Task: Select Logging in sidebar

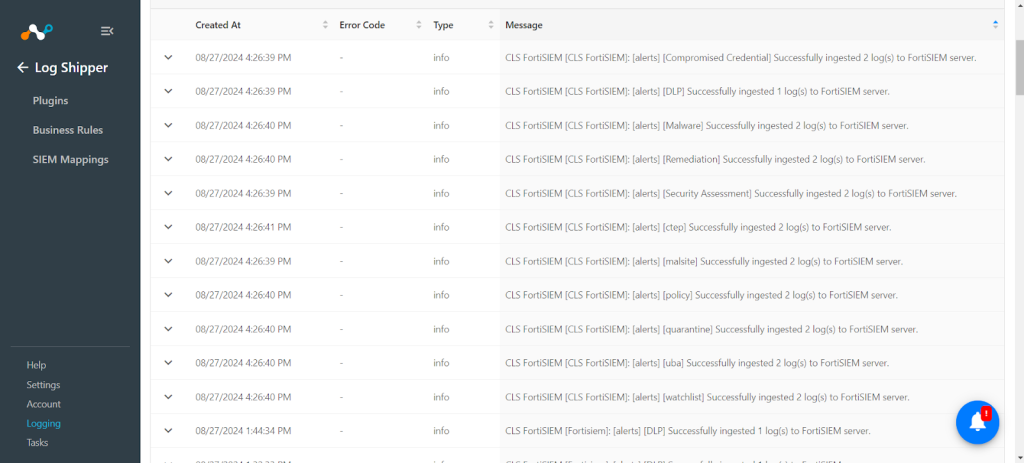Action: [x=44, y=423]
